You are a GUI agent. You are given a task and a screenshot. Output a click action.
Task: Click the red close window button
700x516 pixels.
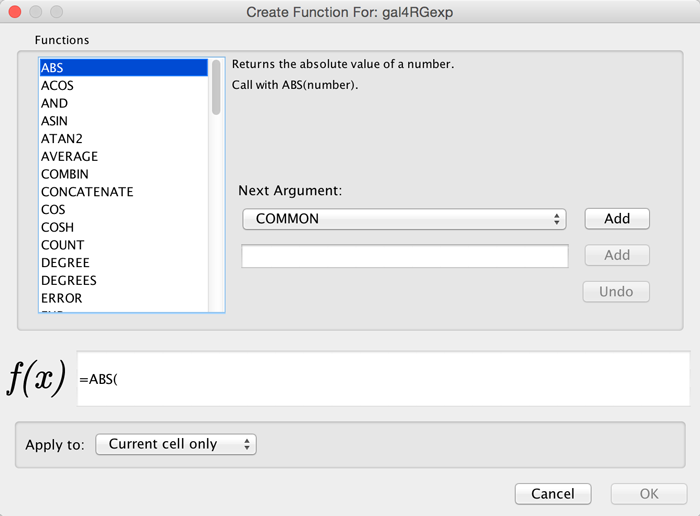[x=13, y=12]
